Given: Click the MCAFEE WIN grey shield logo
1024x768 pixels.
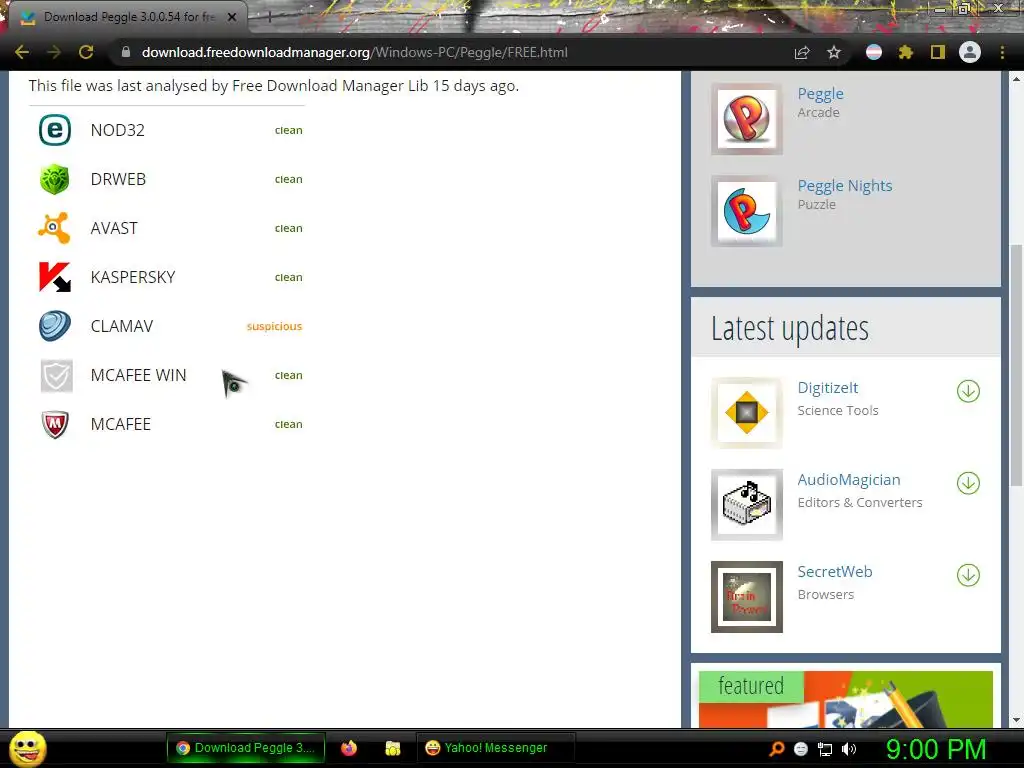Looking at the screenshot, I should coord(56,376).
